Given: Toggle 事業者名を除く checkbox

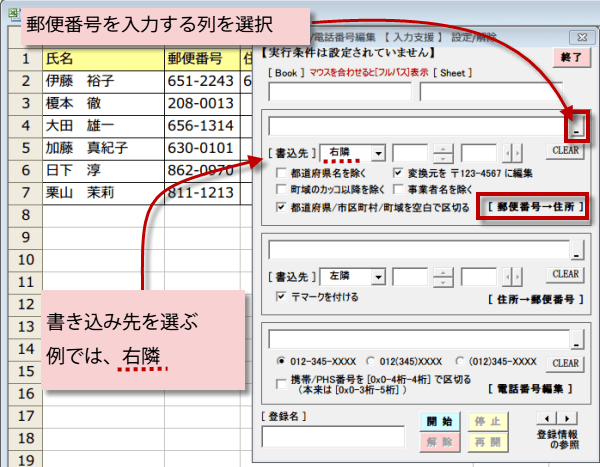Looking at the screenshot, I should (x=398, y=189).
